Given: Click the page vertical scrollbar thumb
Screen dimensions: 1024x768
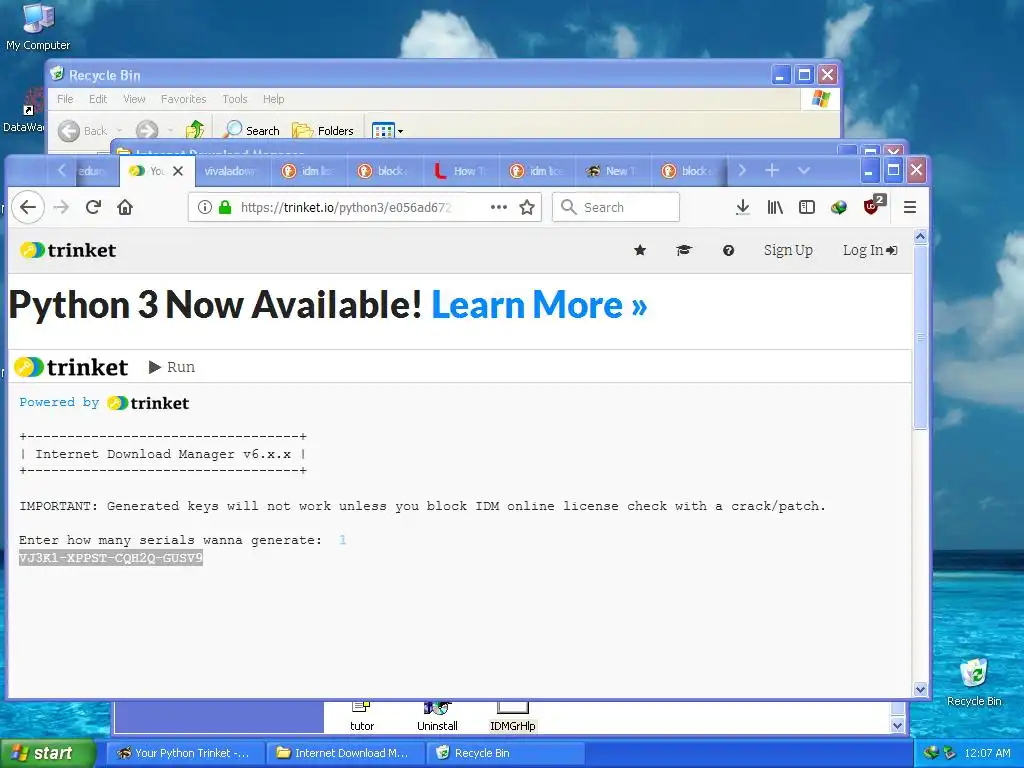Looking at the screenshot, I should (x=920, y=336).
